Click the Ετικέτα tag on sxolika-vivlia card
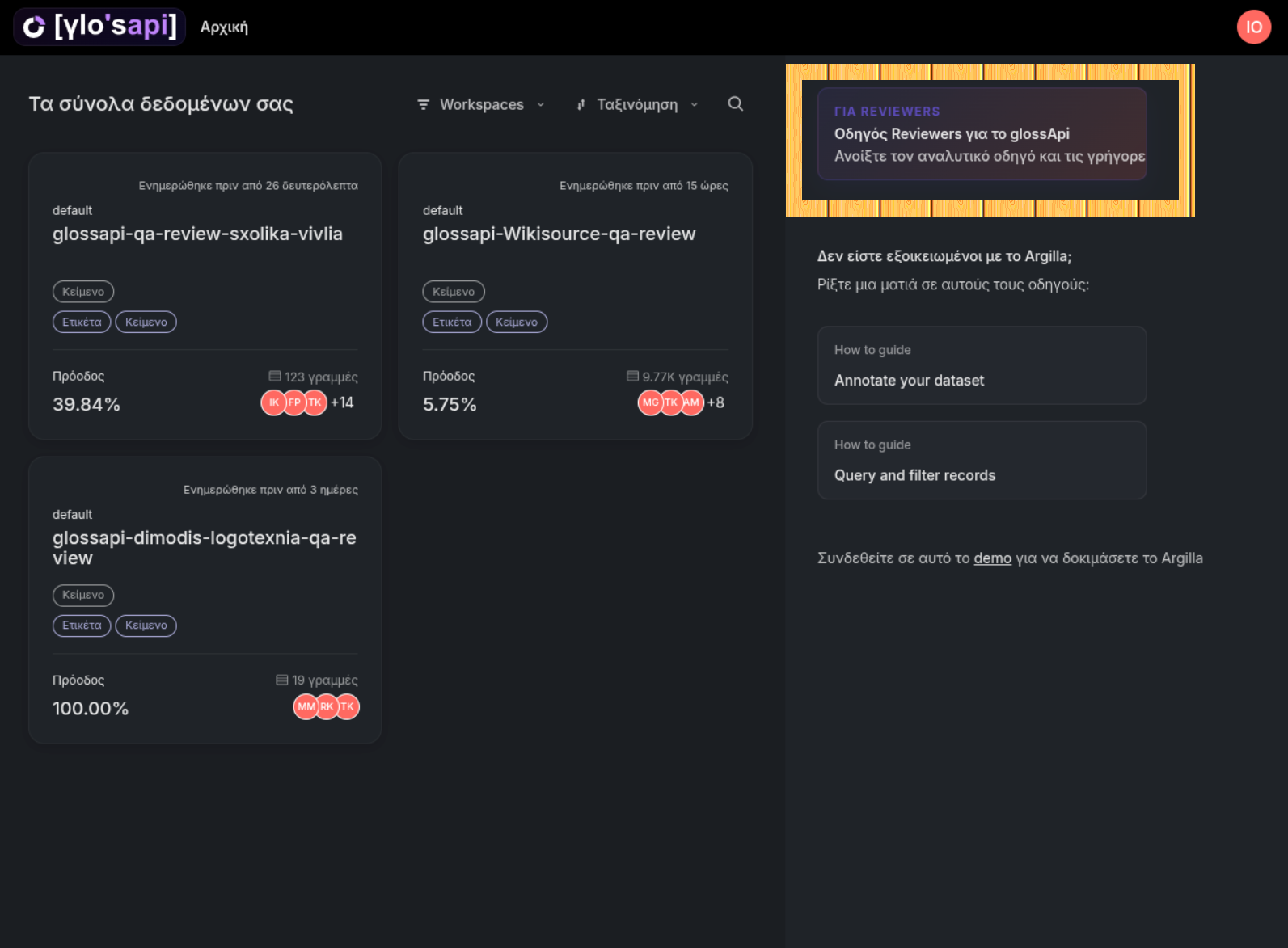1288x948 pixels. click(82, 322)
